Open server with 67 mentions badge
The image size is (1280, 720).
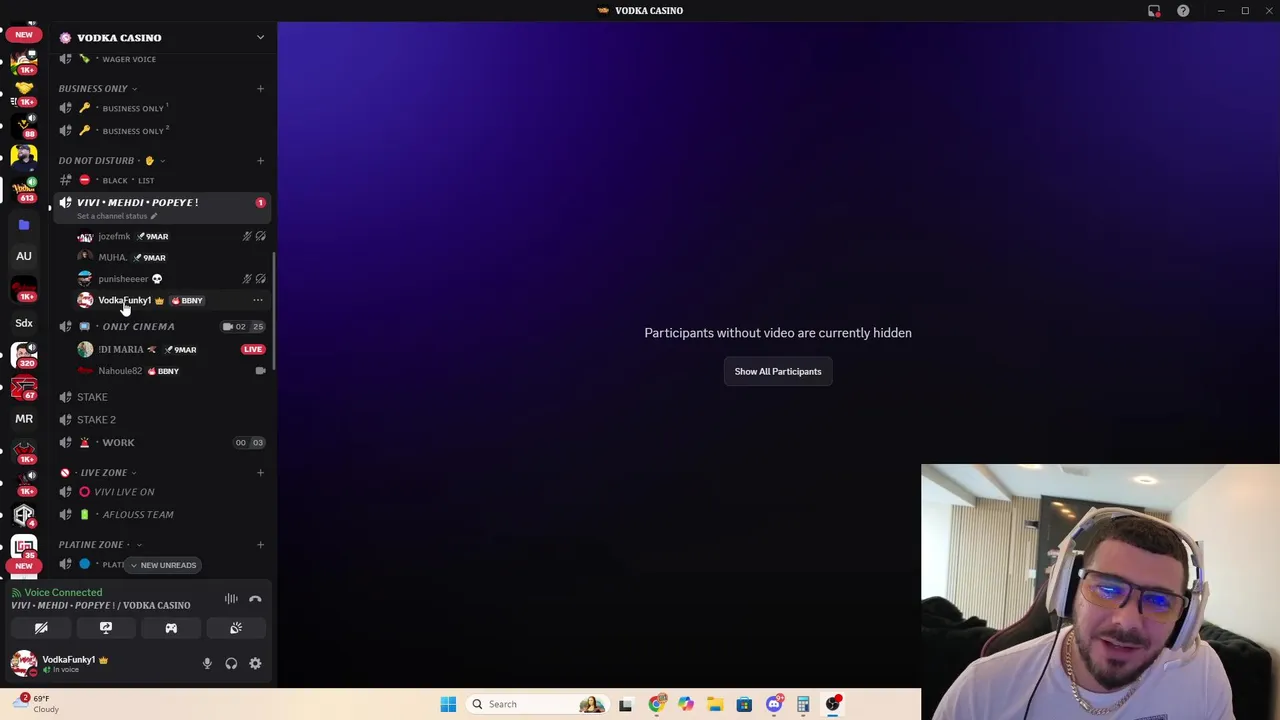click(24, 387)
